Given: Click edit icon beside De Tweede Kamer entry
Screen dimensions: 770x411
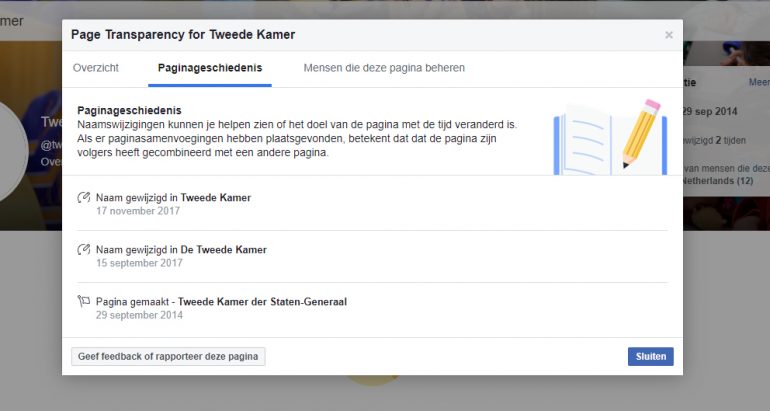Looking at the screenshot, I should coord(84,249).
